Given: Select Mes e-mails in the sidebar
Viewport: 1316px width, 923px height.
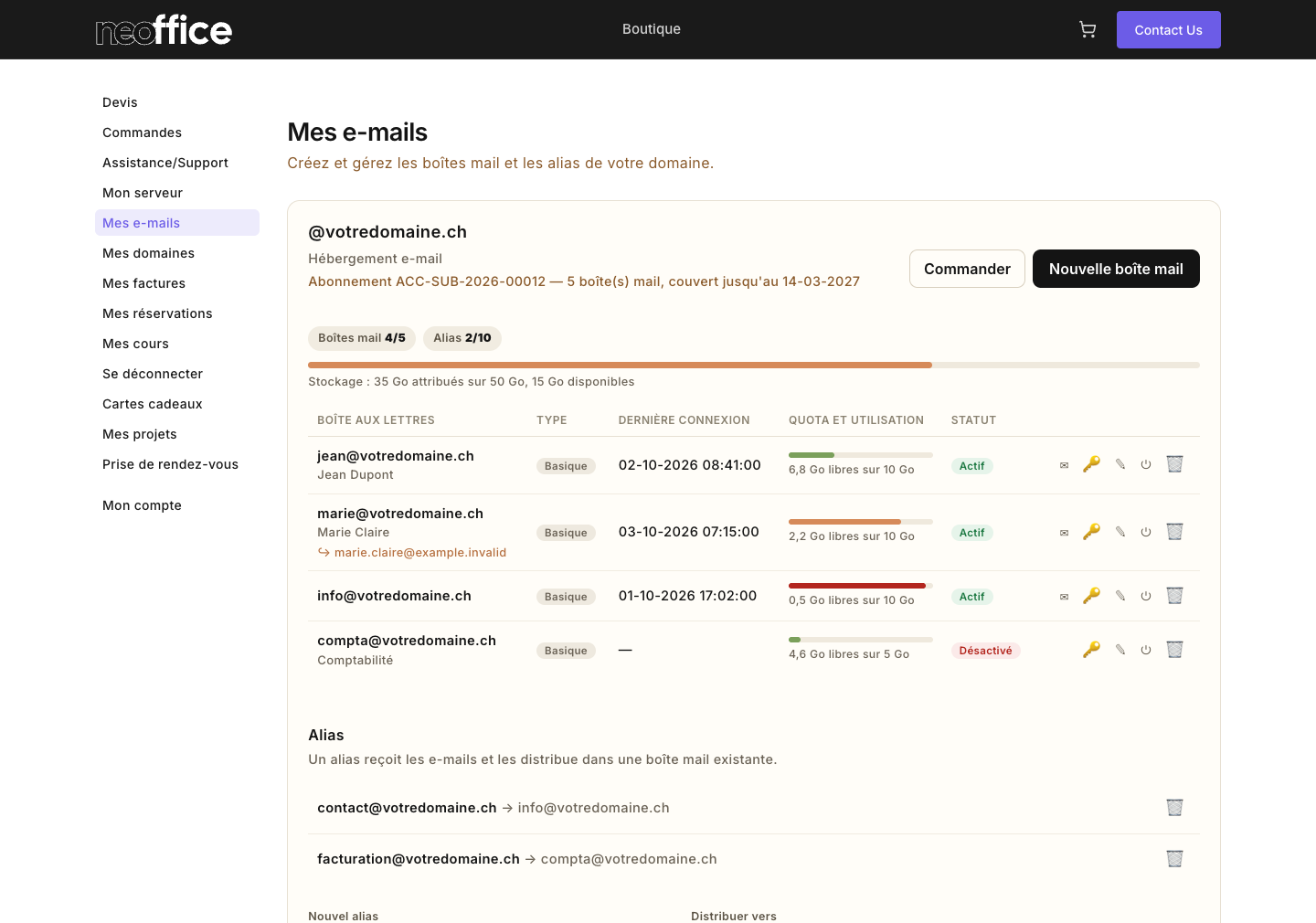Looking at the screenshot, I should [177, 223].
